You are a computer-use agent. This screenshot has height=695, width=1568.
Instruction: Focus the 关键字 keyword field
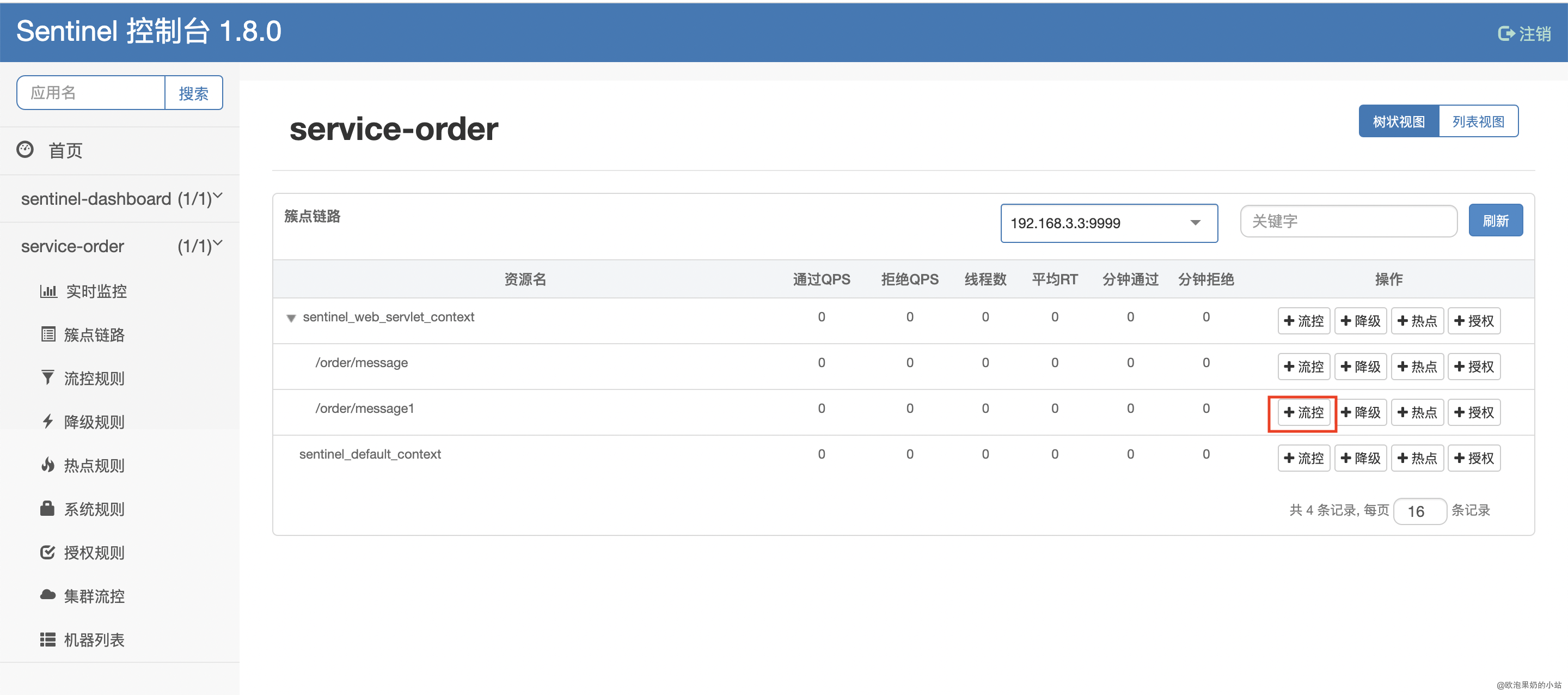(1349, 221)
